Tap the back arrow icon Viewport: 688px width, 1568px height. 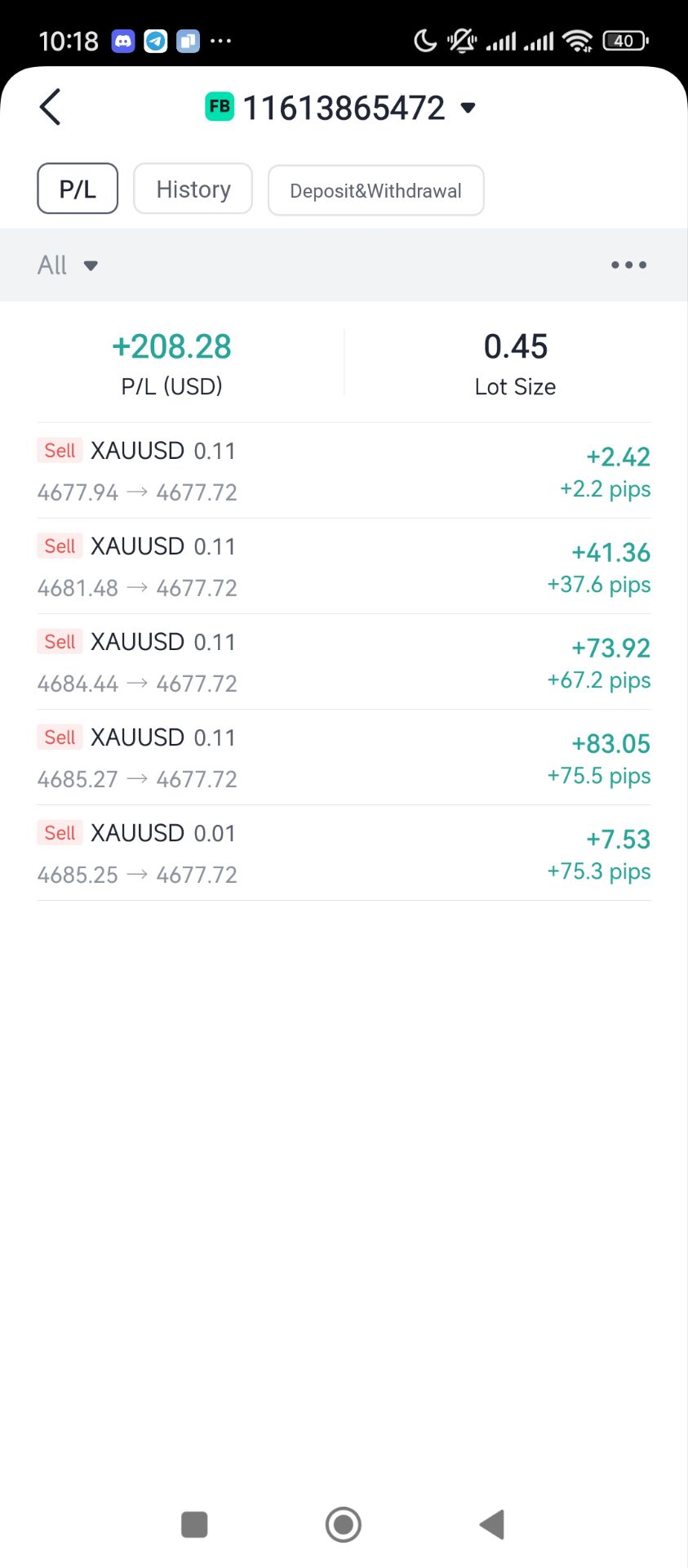tap(51, 107)
